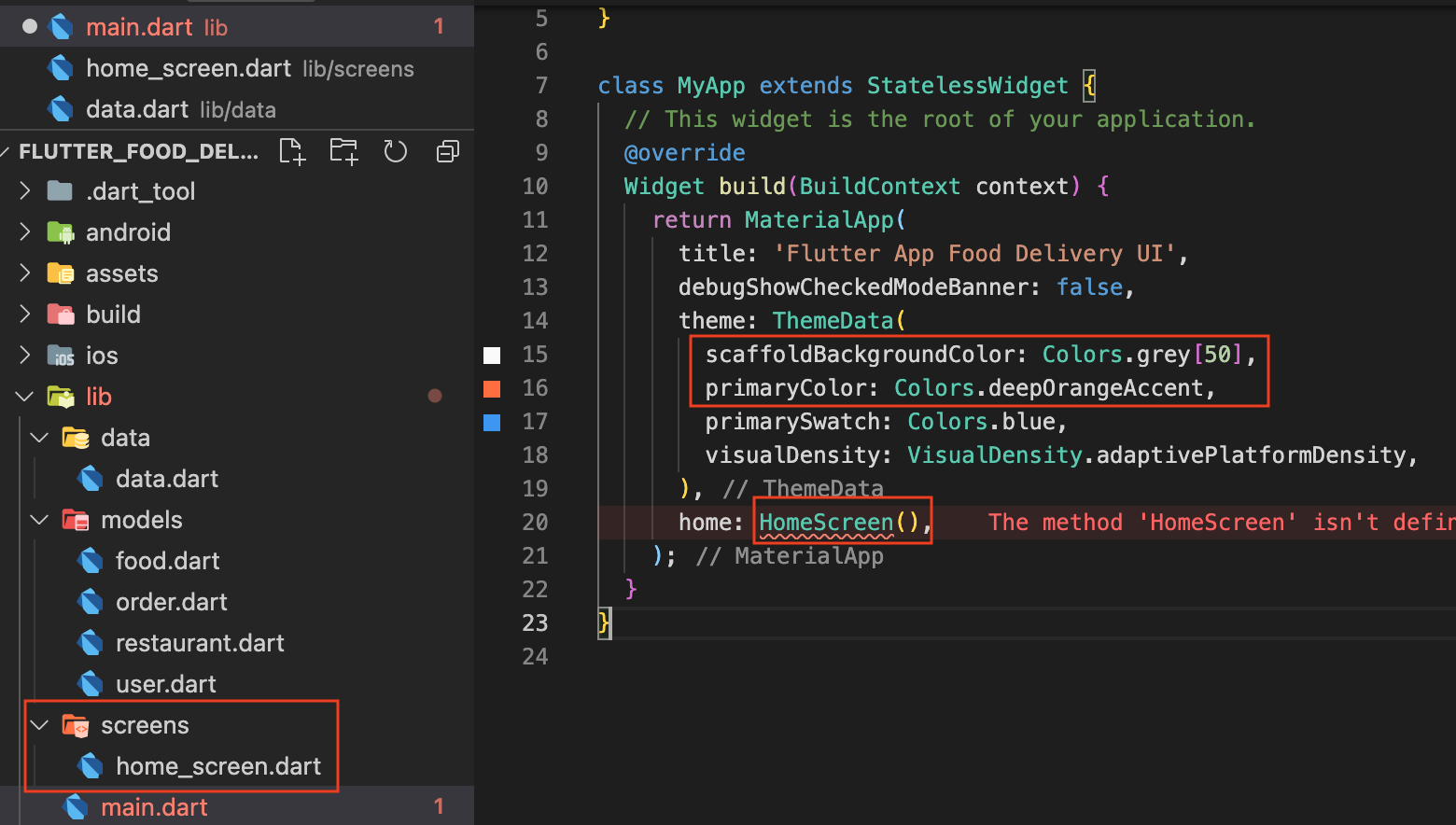
Task: Click VisualDensity.adaptivePlatformDensity on line 18
Action: tap(1156, 455)
